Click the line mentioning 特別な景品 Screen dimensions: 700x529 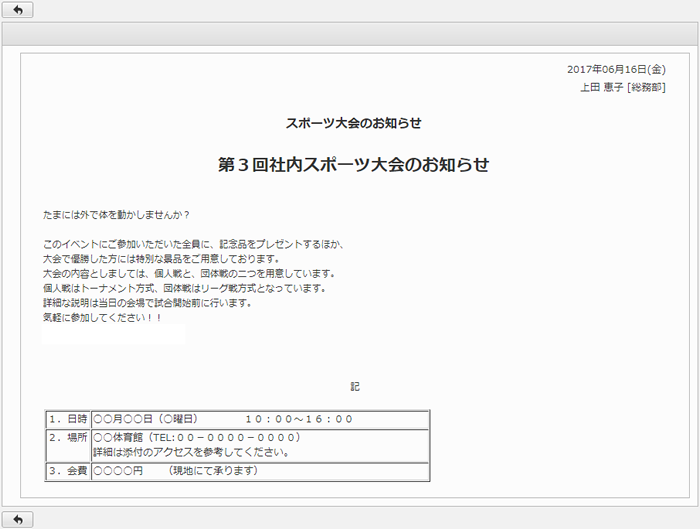coord(160,259)
